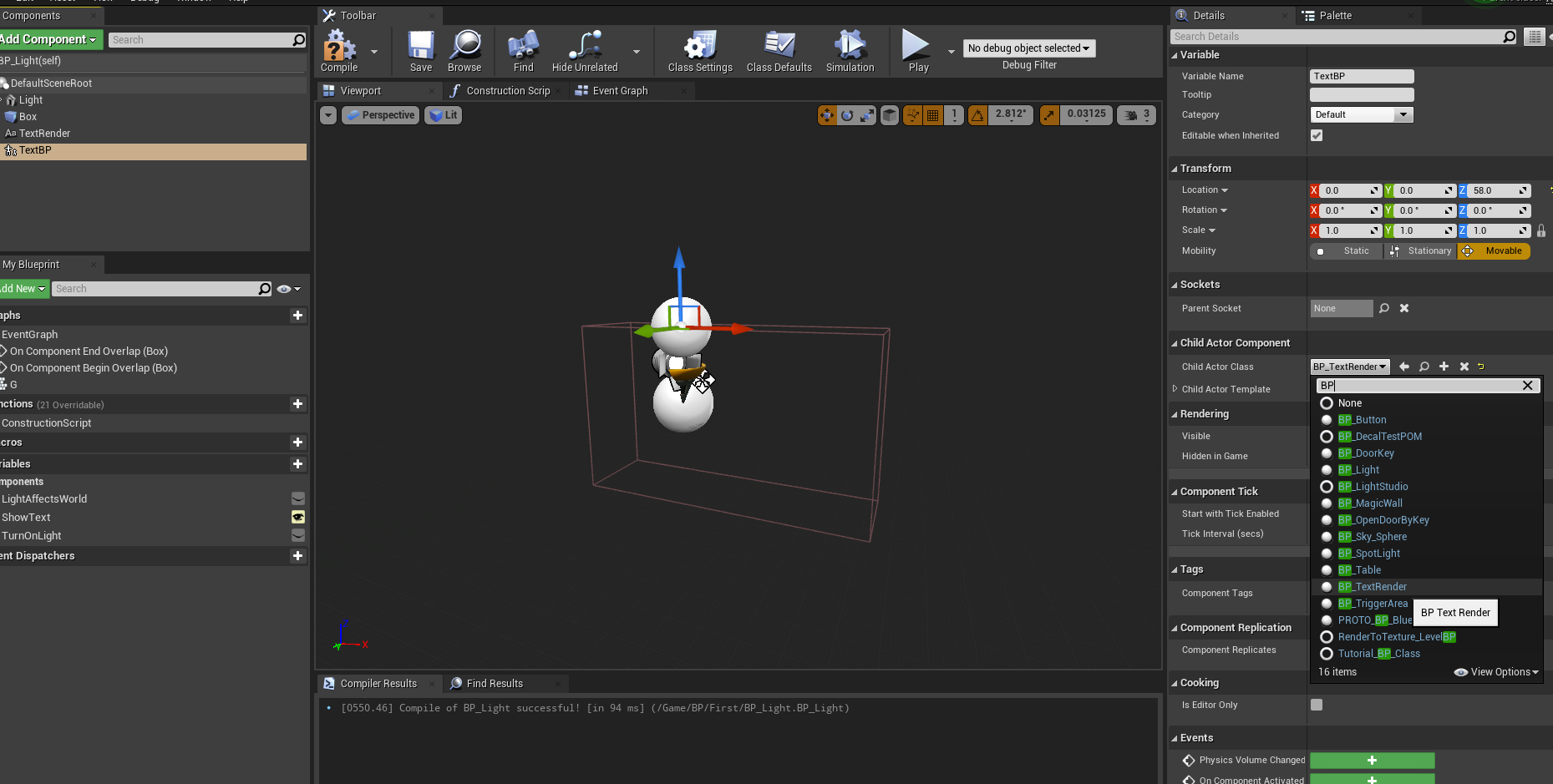Click the Add Component button
The width and height of the screenshot is (1553, 784).
tap(48, 39)
